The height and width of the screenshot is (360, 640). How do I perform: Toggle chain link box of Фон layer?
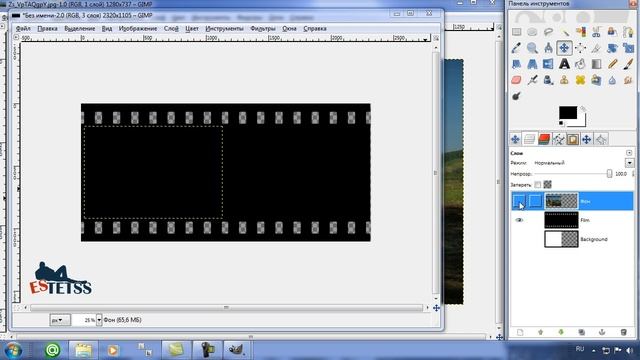(535, 201)
